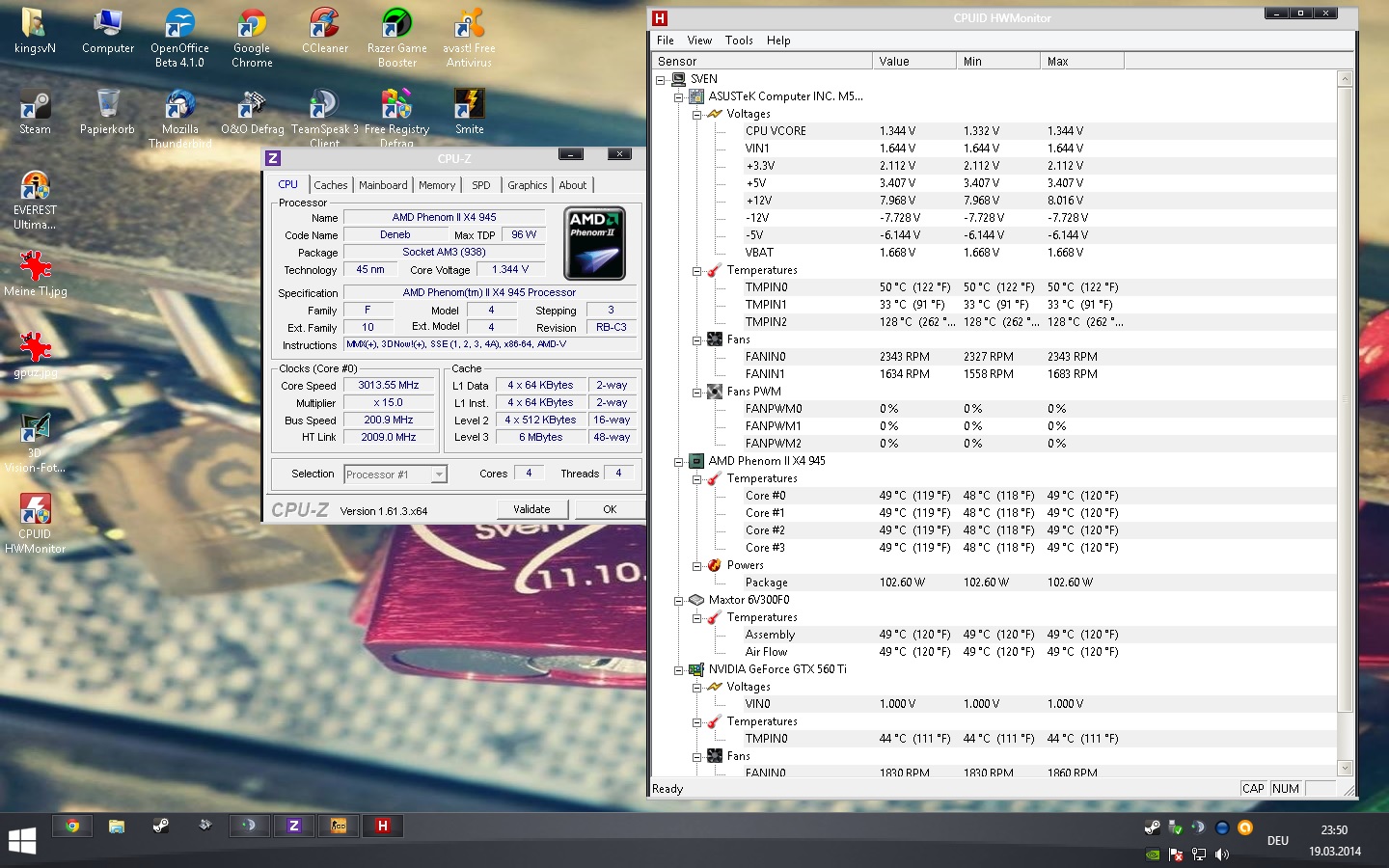Launch the Smite desktop shortcut
The image size is (1389, 868).
coord(469,112)
